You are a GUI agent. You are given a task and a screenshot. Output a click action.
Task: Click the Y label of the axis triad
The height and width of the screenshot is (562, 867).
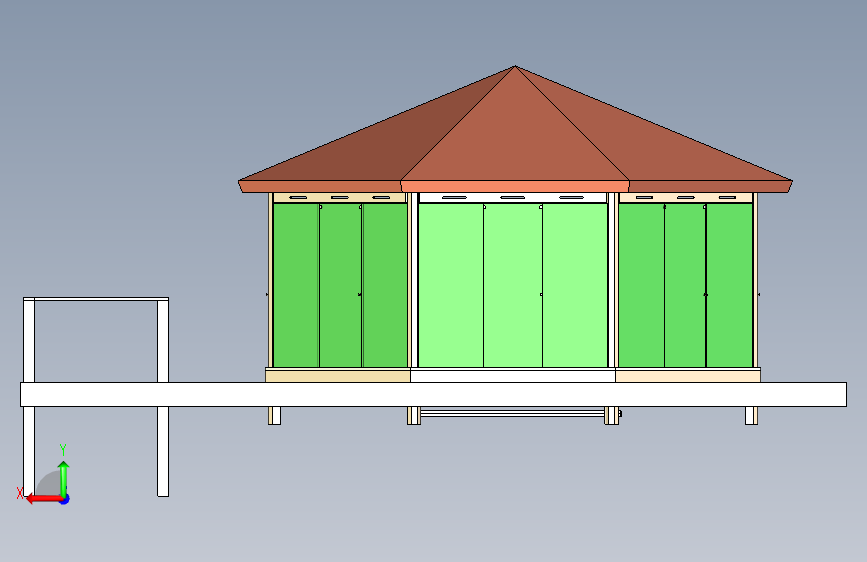tap(63, 450)
